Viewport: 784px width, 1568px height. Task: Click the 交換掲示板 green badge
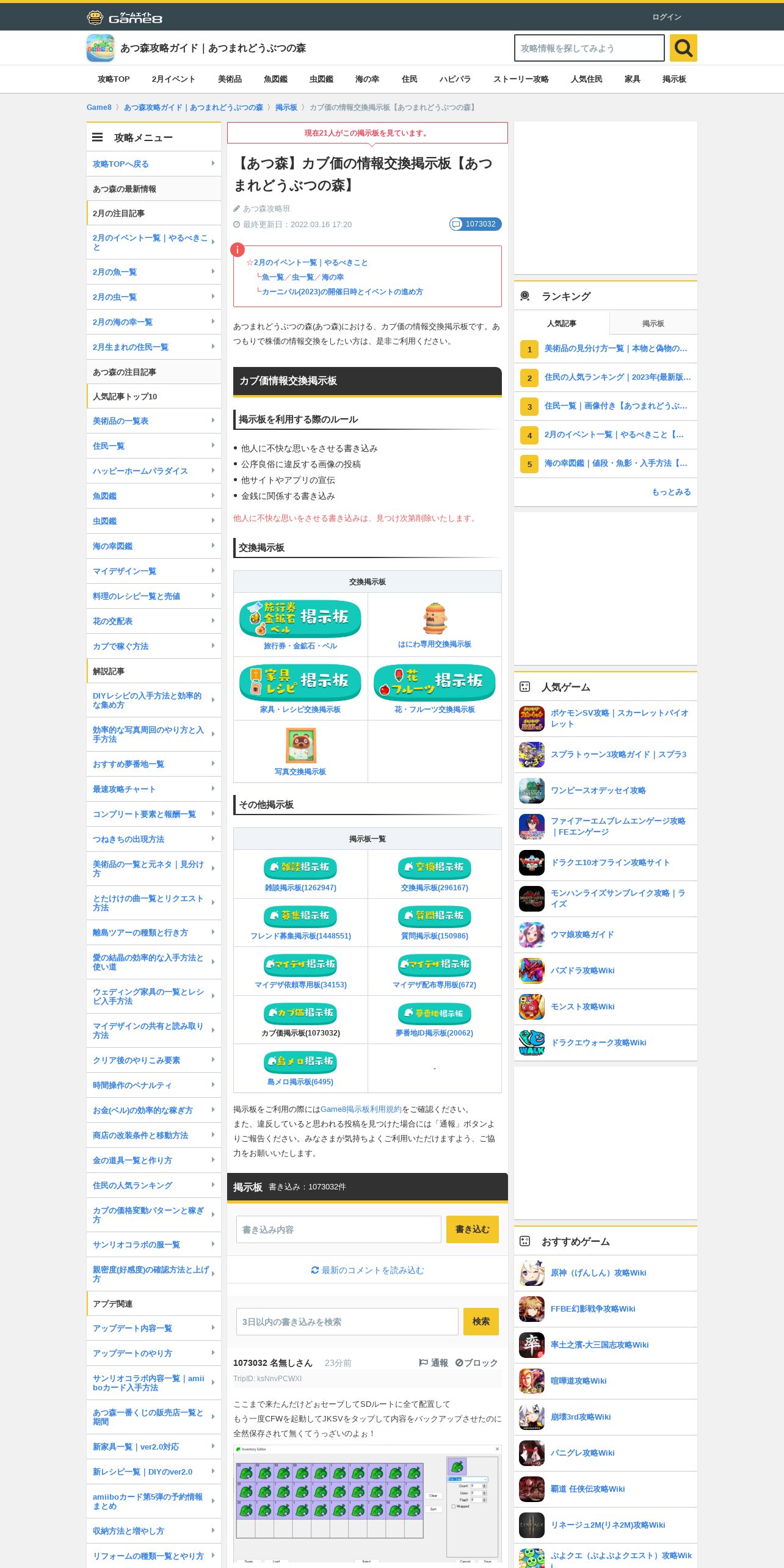pyautogui.click(x=435, y=868)
